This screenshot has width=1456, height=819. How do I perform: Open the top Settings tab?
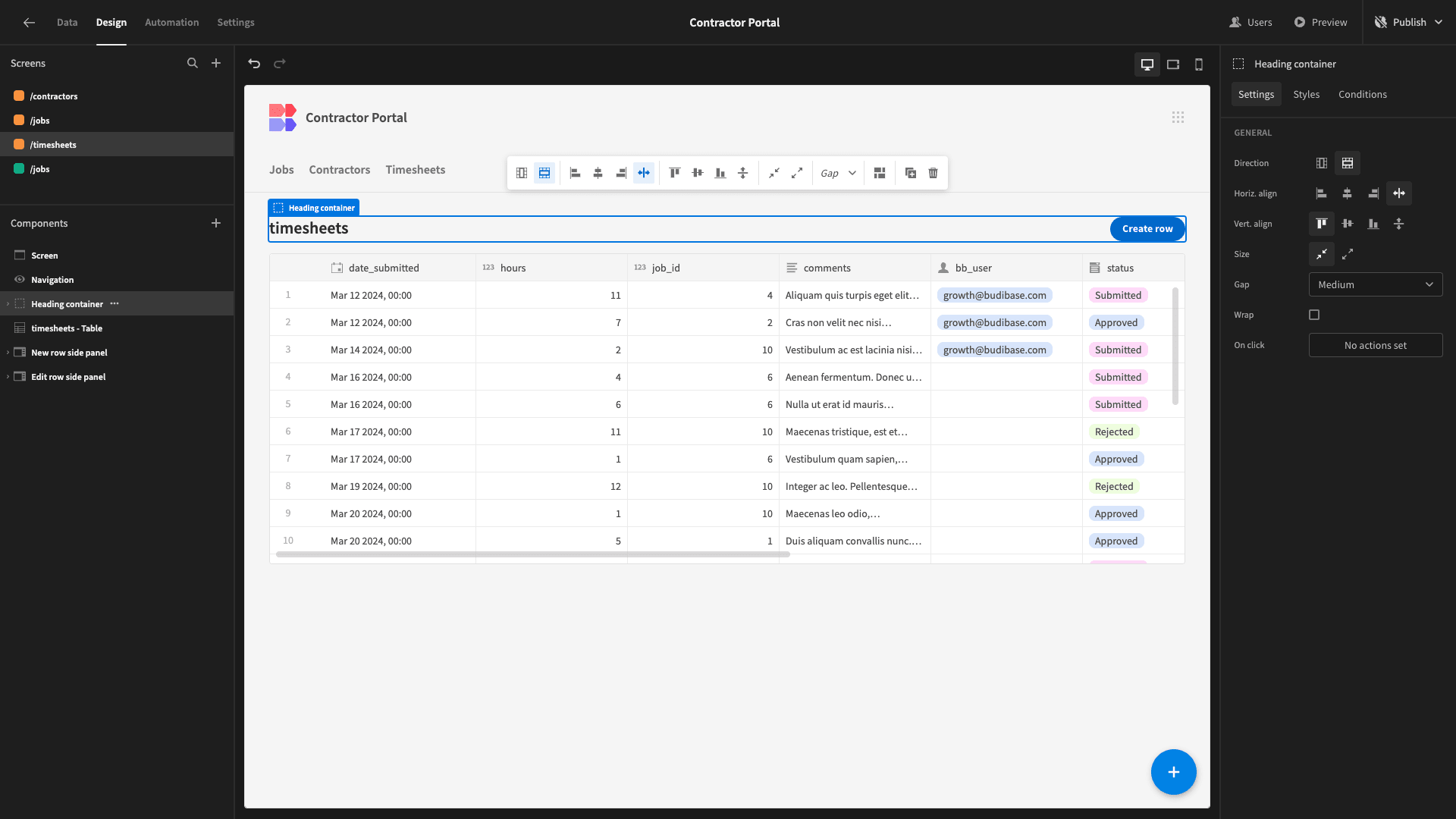tap(236, 23)
